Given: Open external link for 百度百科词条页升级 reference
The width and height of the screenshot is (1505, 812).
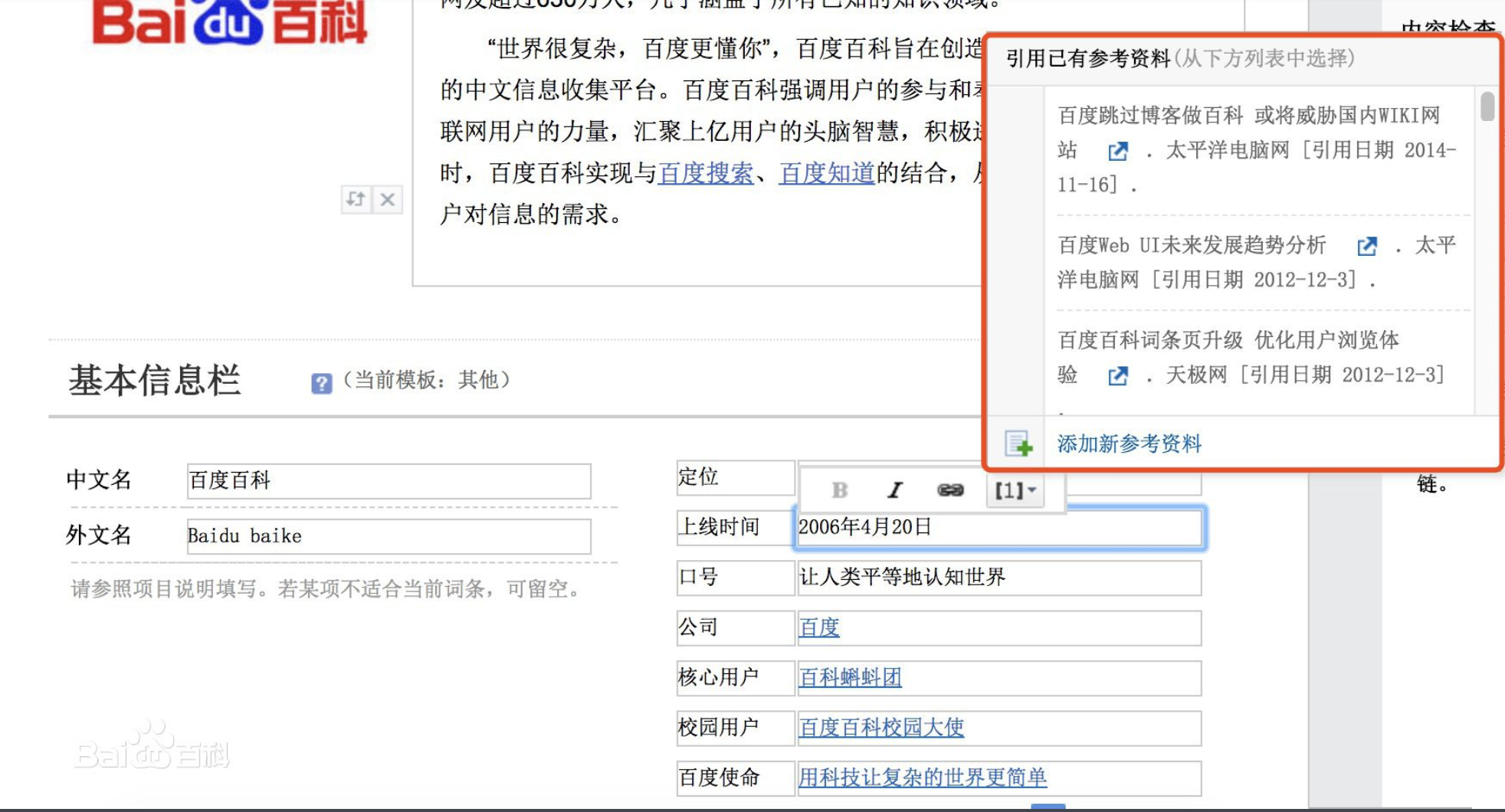Looking at the screenshot, I should [1118, 375].
